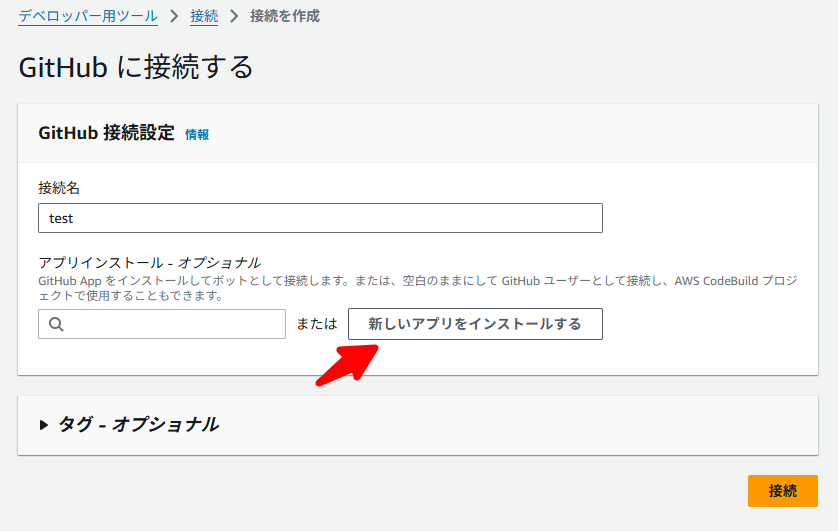Screen dimensions: 838x531
Task: Open the 情報 info link
Action: (197, 135)
